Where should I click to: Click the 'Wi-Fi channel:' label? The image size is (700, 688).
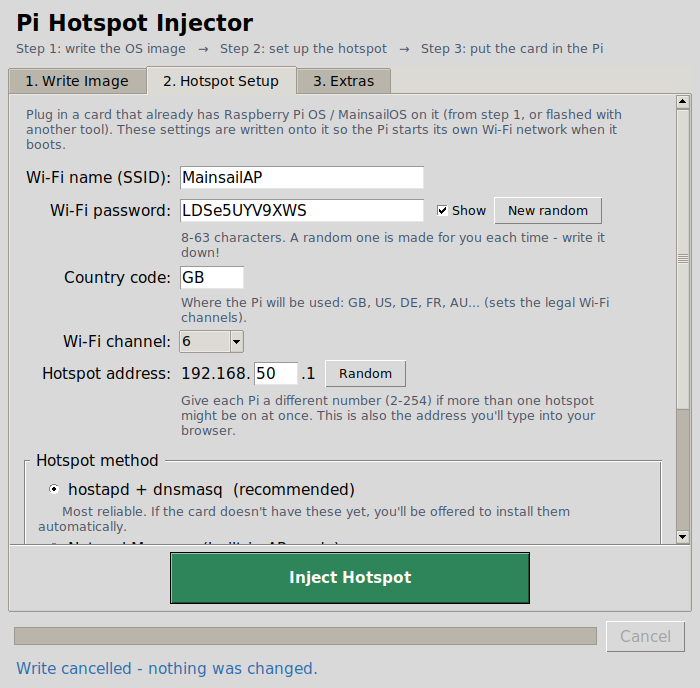click(117, 342)
